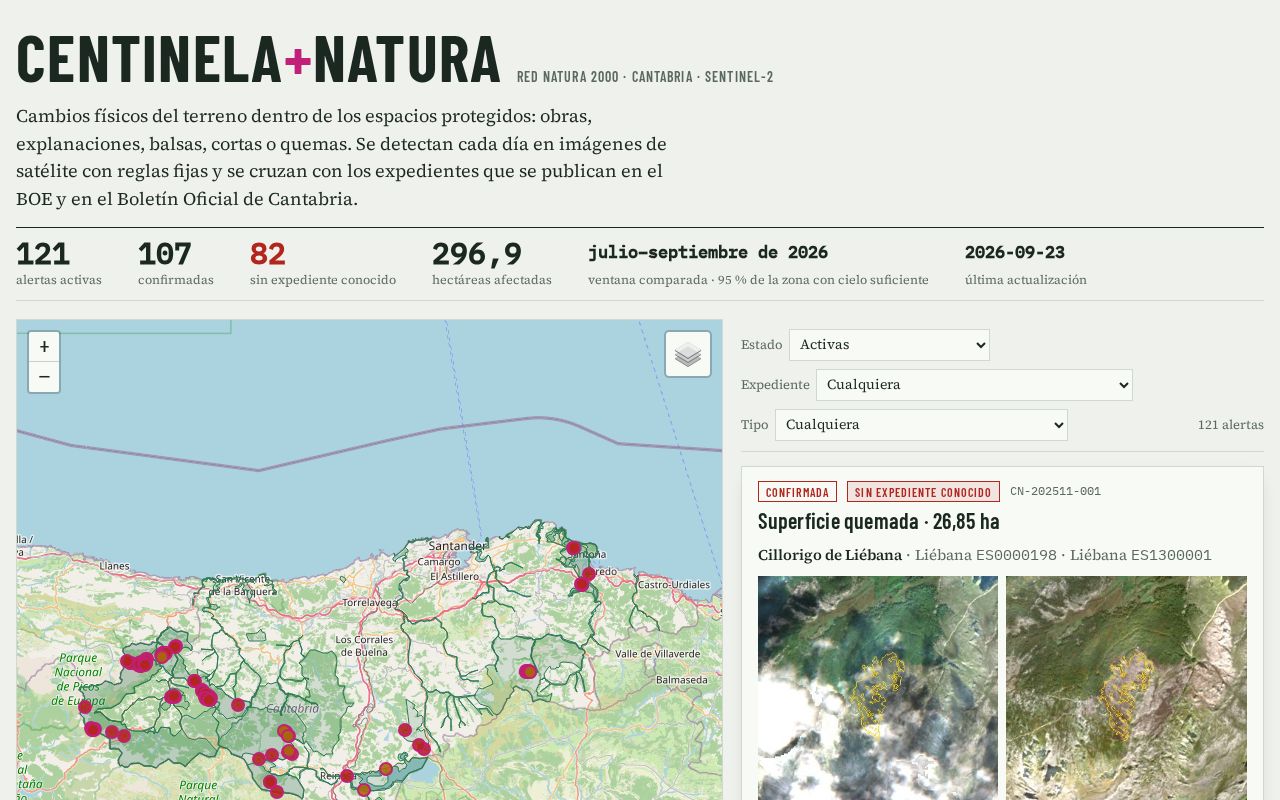Viewport: 1280px width, 800px height.
Task: Click the Santander label on the map
Action: pyautogui.click(x=457, y=547)
